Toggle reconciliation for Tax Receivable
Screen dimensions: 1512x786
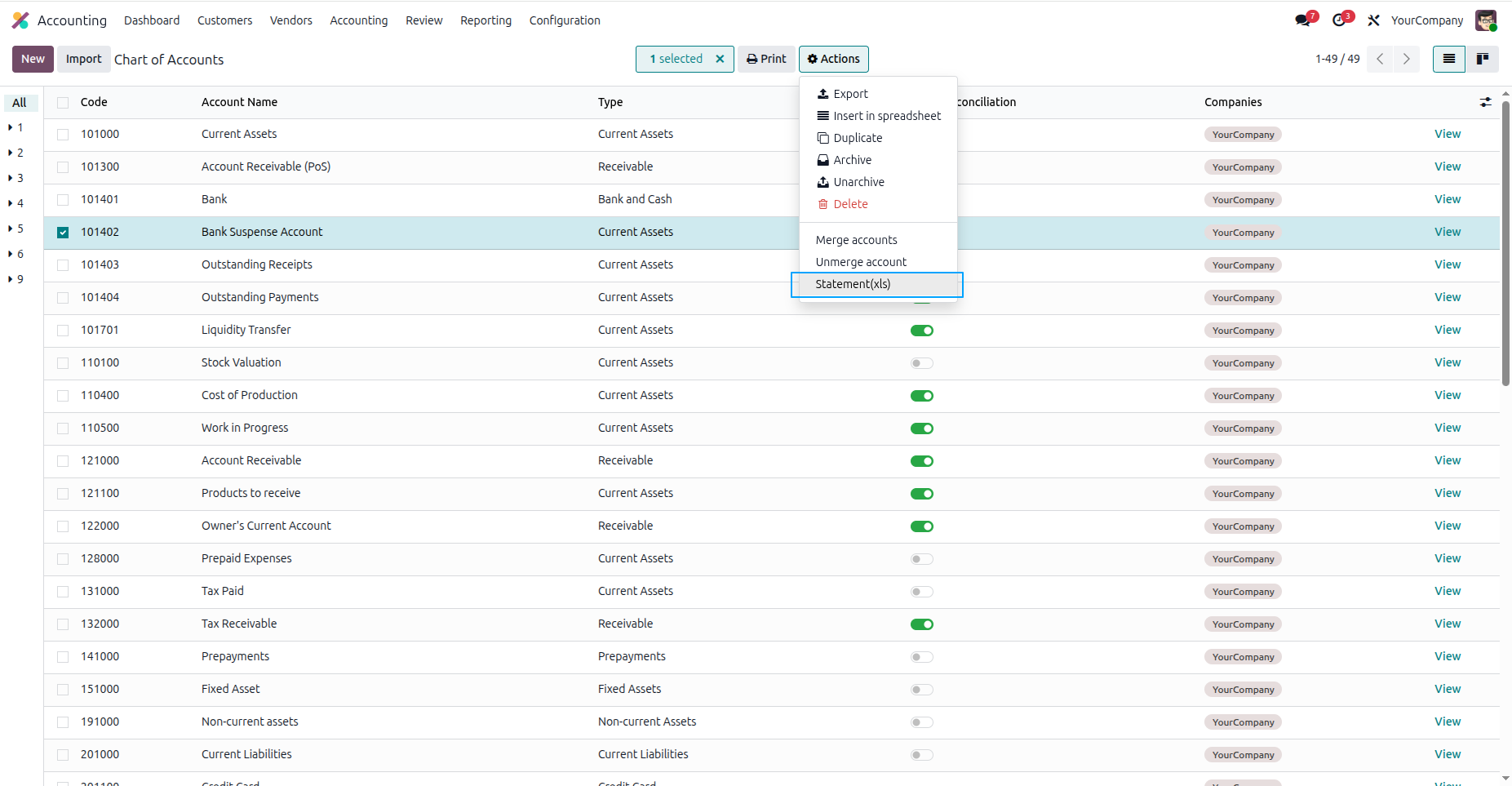pos(922,624)
